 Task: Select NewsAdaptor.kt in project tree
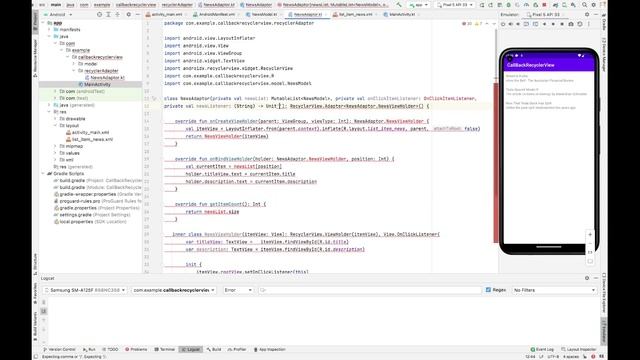pyautogui.click(x=107, y=78)
